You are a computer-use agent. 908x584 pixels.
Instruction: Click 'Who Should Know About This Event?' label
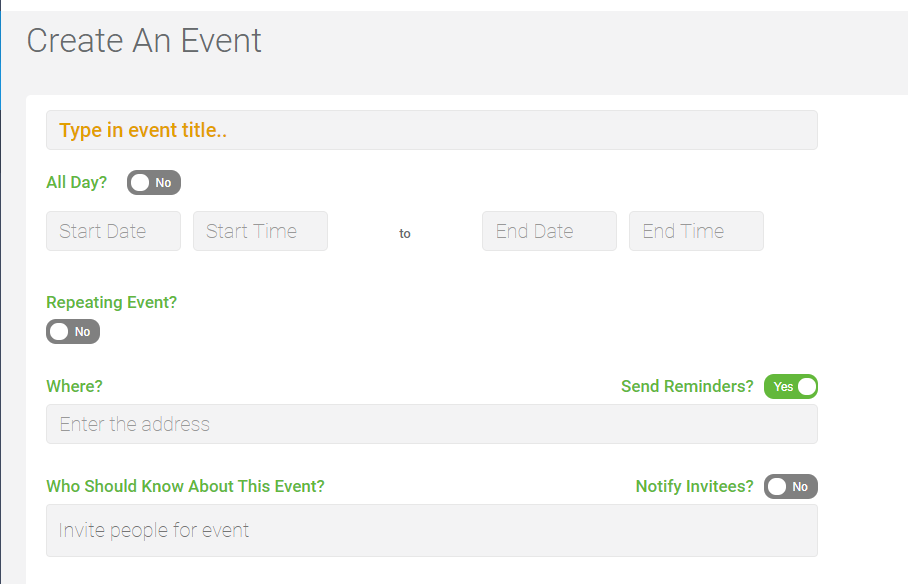[185, 486]
